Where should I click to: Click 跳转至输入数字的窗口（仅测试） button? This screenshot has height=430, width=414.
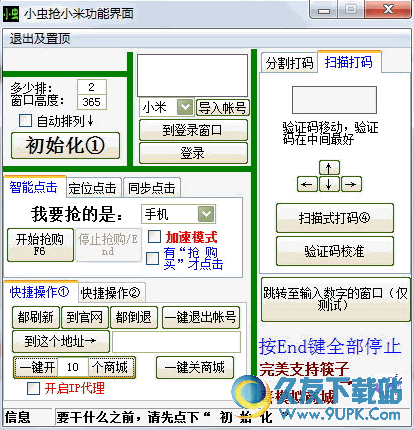coord(335,299)
